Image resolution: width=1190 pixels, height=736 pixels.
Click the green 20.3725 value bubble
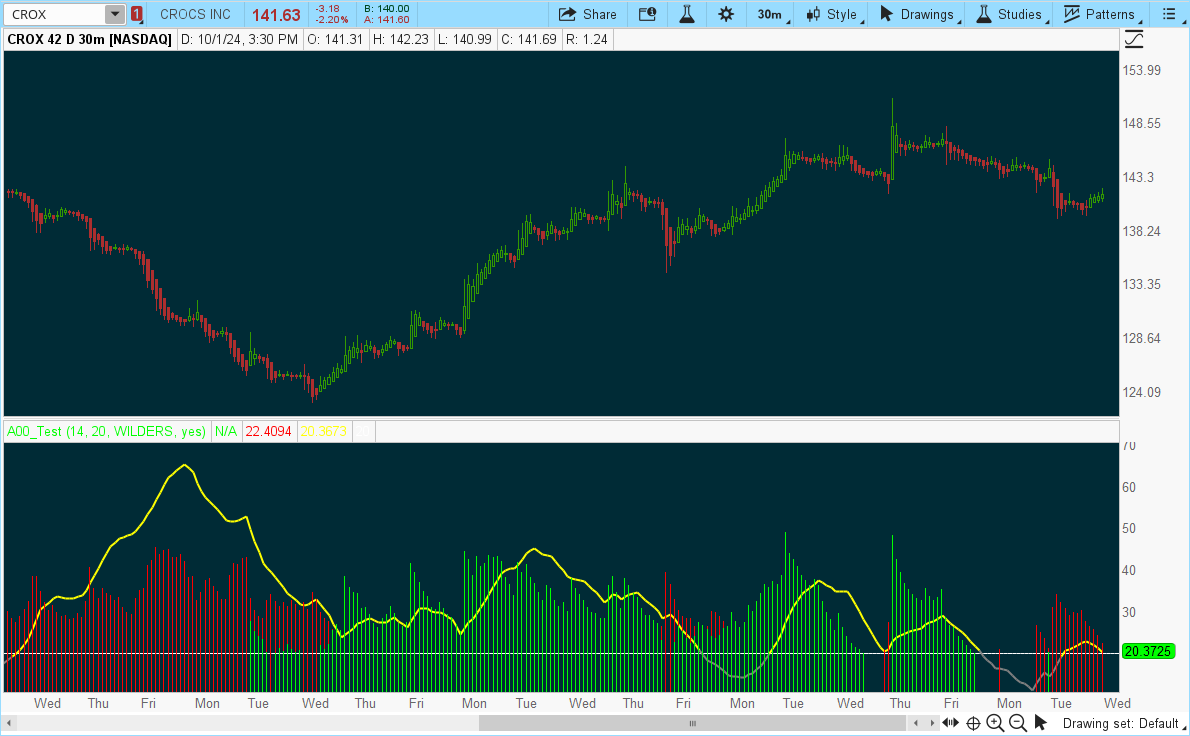click(1148, 652)
